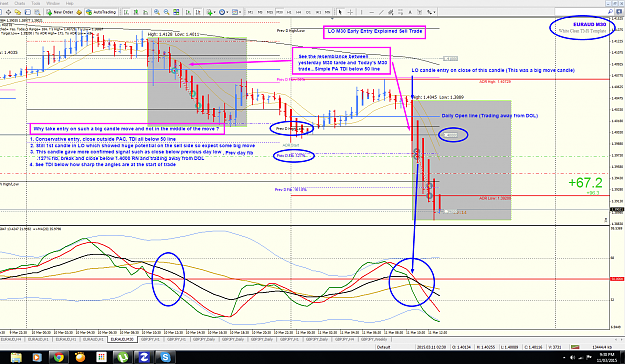Switch chart to bar chart style
This screenshot has width=625, height=364.
[x=126, y=12]
